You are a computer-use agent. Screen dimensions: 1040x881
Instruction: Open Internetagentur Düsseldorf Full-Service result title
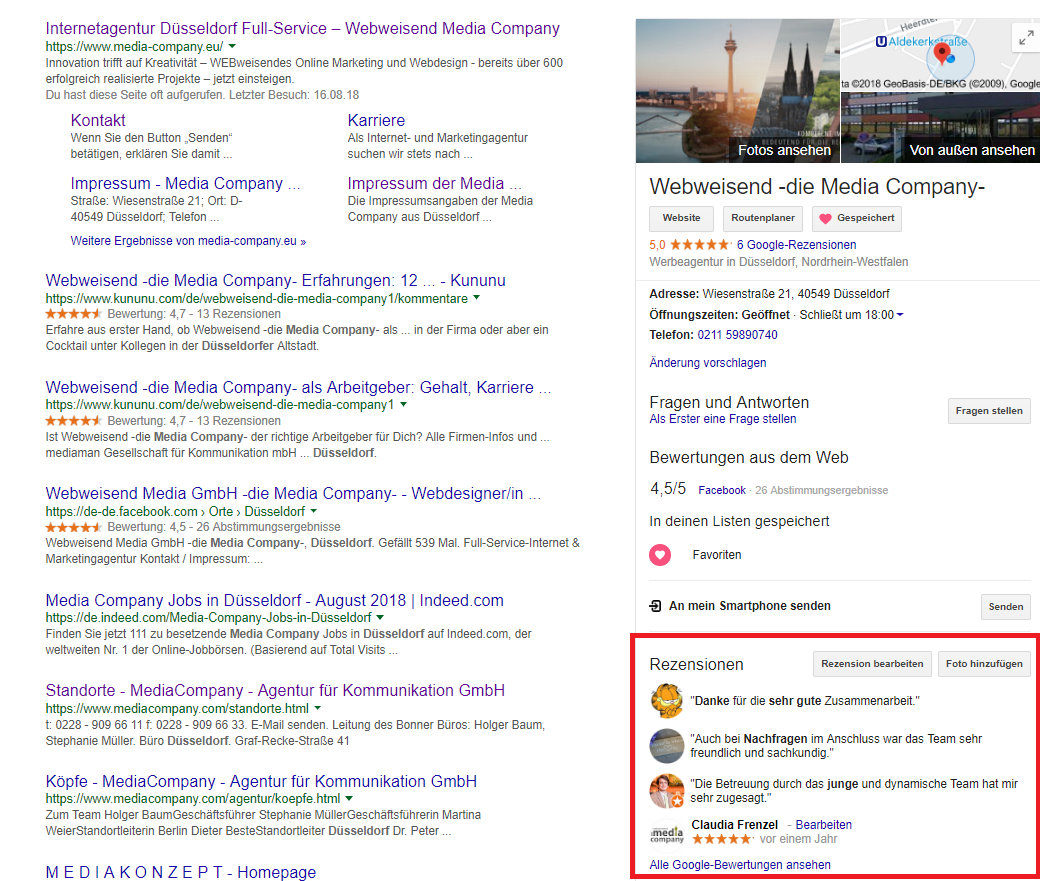[x=302, y=29]
